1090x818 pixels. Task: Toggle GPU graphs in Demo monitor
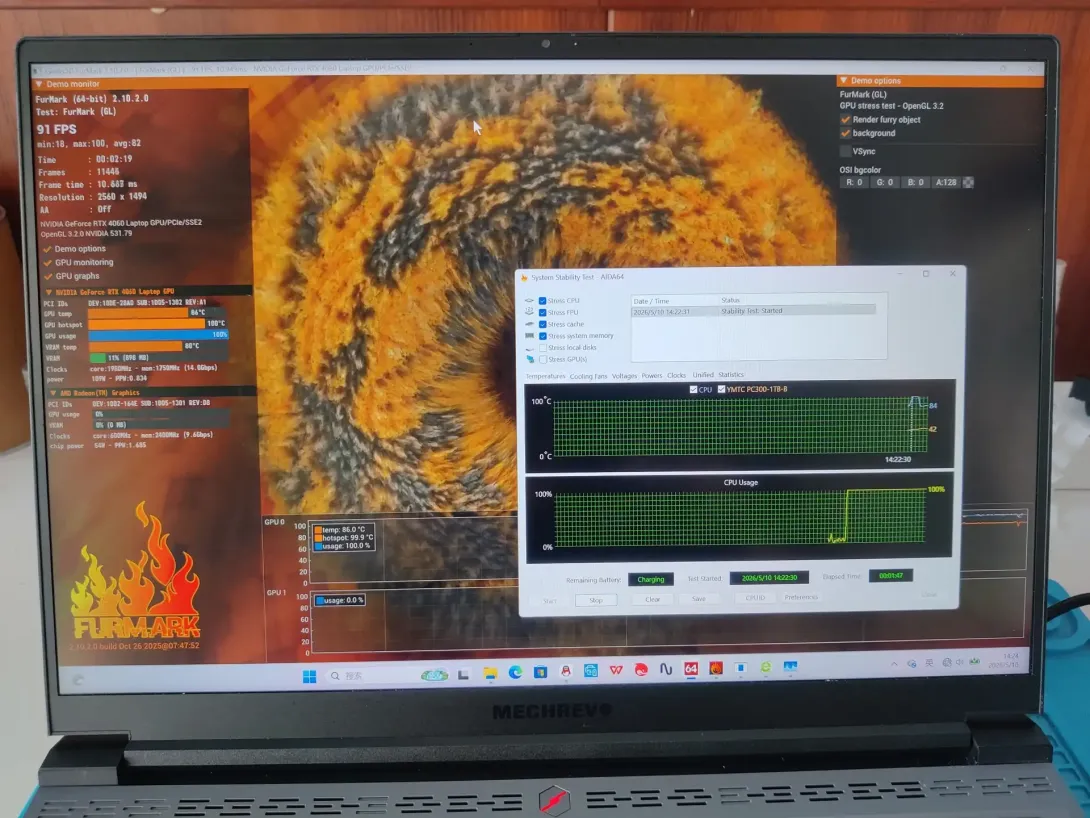49,277
